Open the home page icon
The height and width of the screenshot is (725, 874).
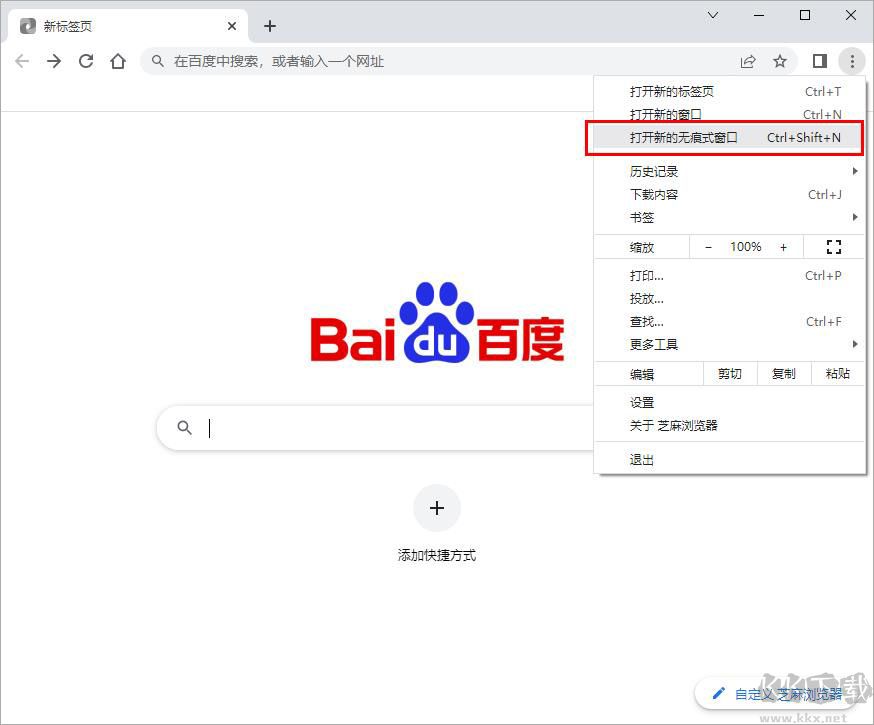click(118, 61)
